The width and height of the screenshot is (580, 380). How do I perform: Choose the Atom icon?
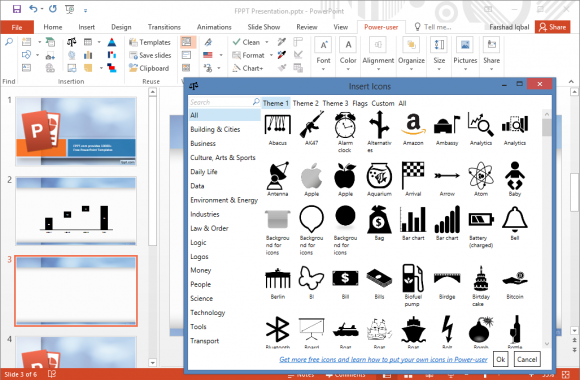[x=481, y=175]
